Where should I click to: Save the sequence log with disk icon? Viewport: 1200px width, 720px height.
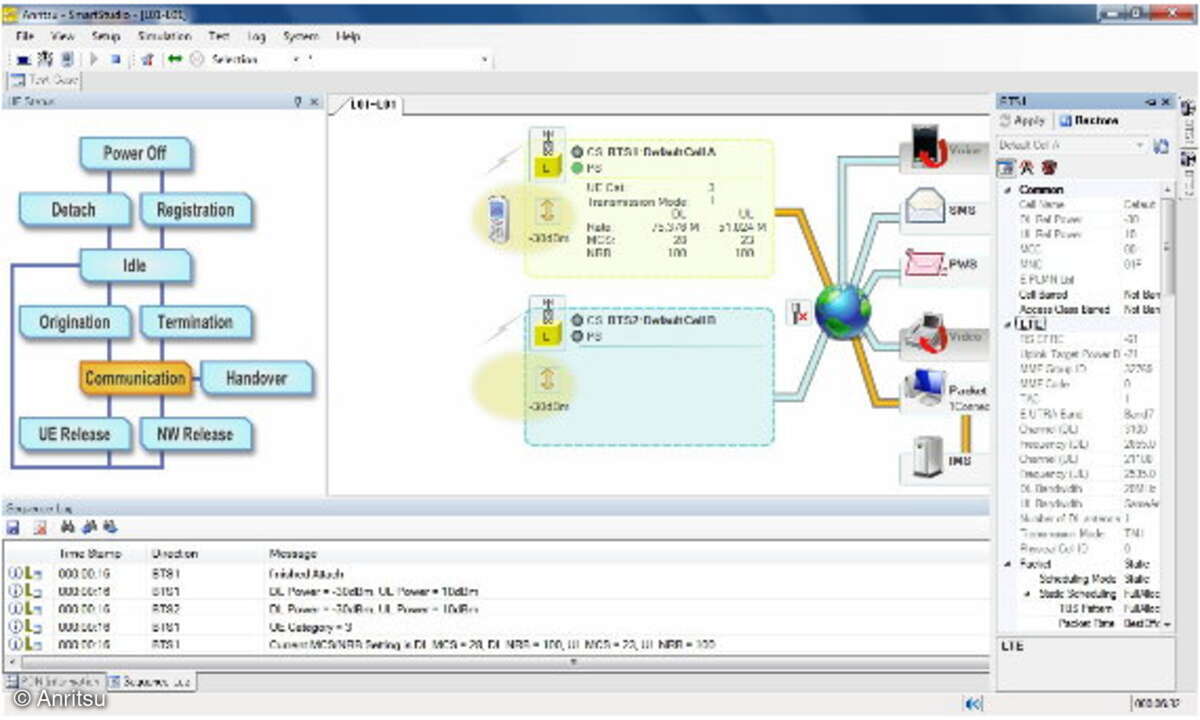point(13,526)
